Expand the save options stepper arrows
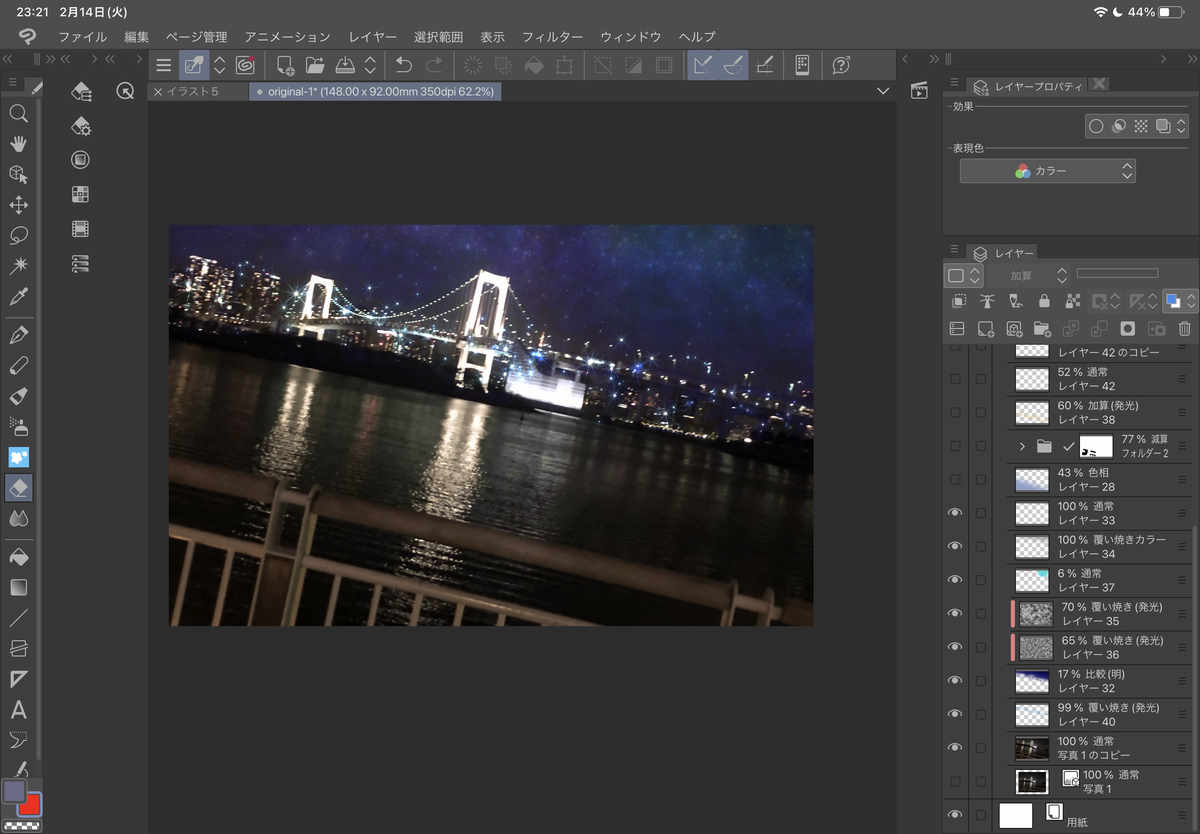Viewport: 1200px width, 834px height. (370, 65)
